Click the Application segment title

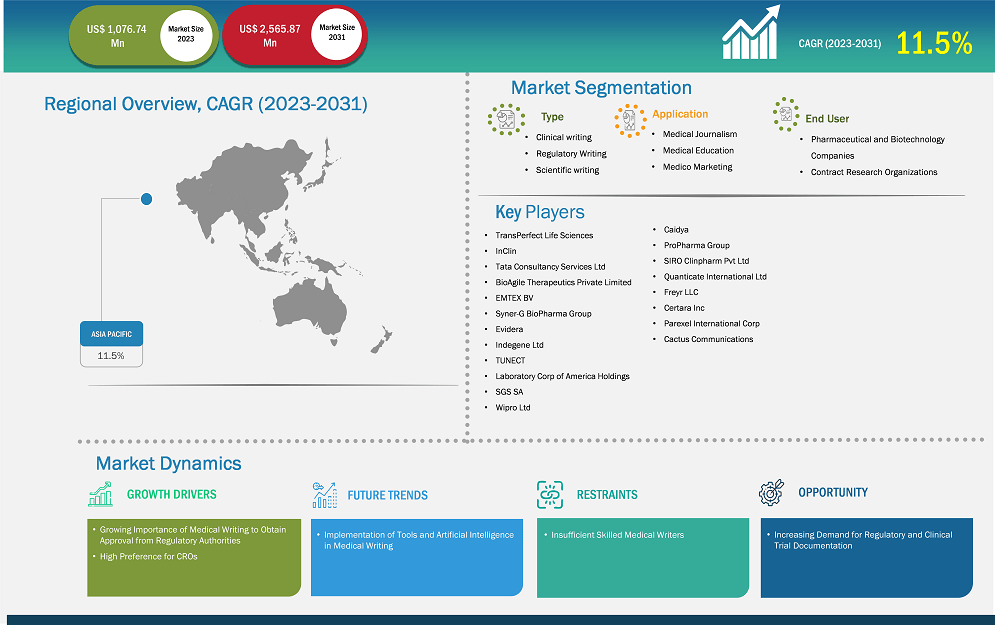(x=680, y=114)
